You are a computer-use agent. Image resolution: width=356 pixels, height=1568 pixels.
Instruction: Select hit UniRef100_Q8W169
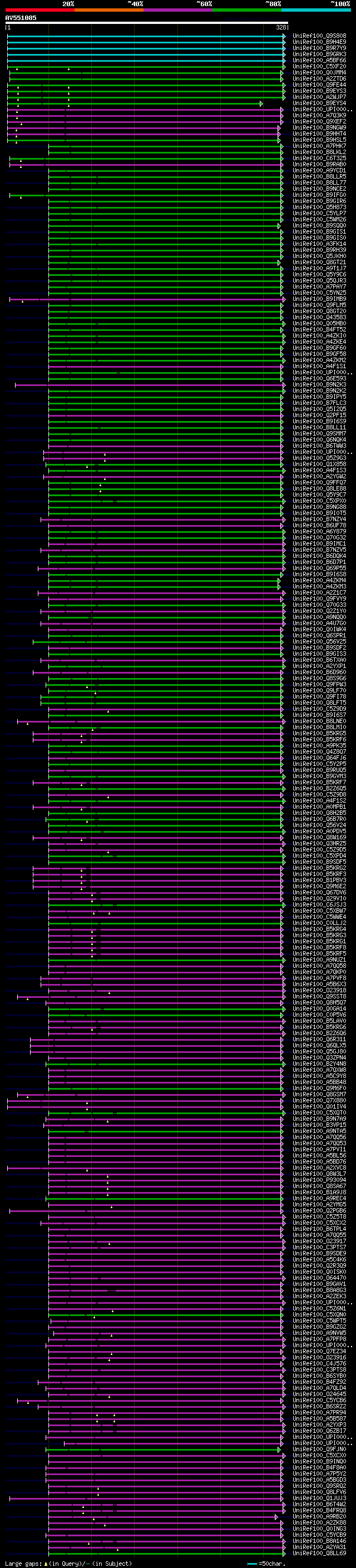point(319,838)
